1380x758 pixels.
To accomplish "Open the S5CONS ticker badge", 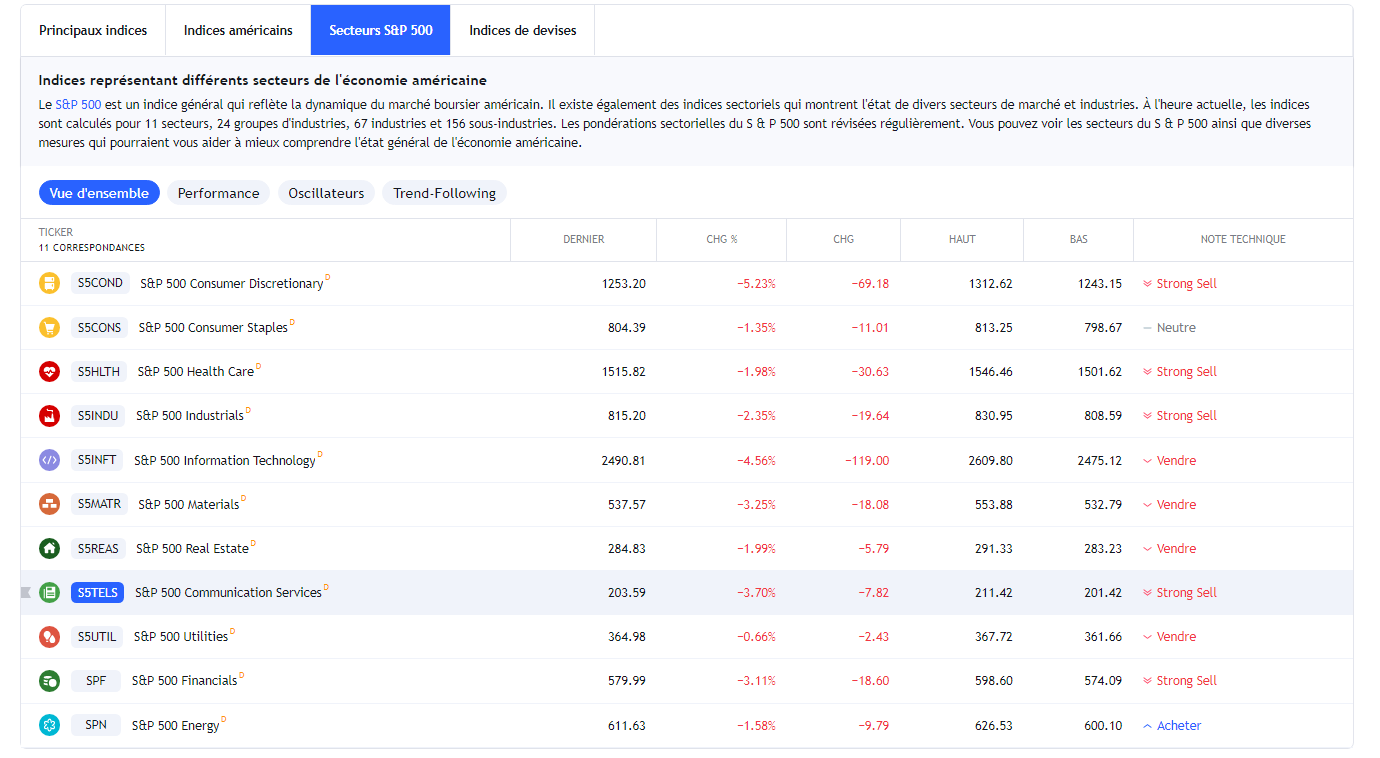I will 99,328.
